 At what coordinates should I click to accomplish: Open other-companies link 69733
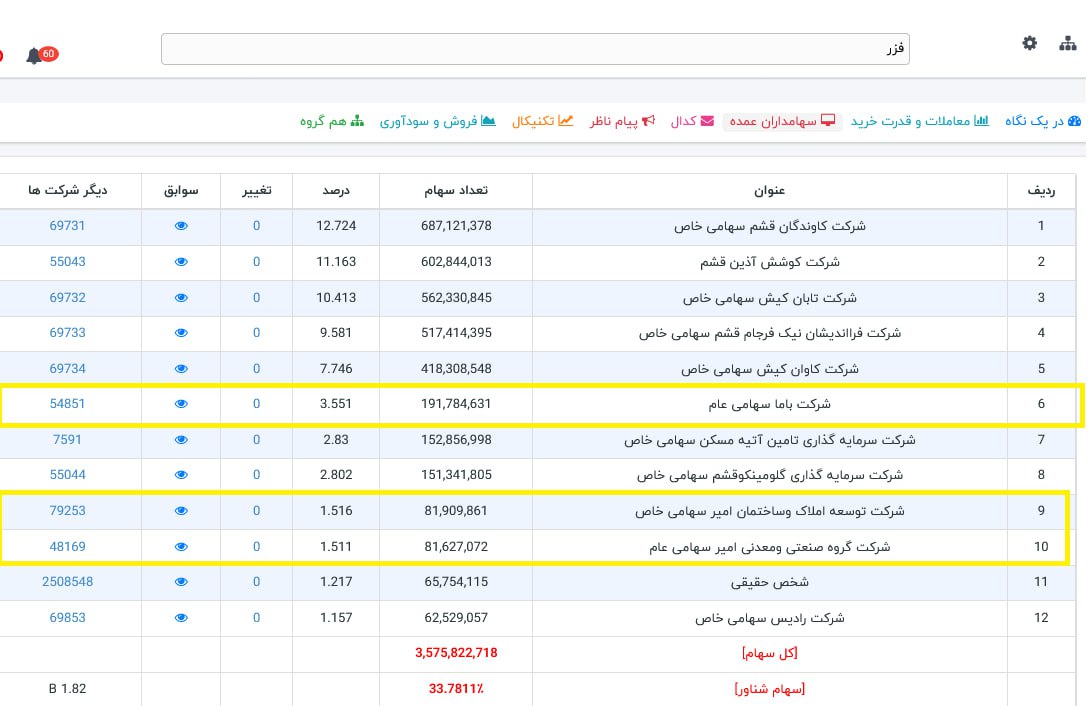[67, 333]
